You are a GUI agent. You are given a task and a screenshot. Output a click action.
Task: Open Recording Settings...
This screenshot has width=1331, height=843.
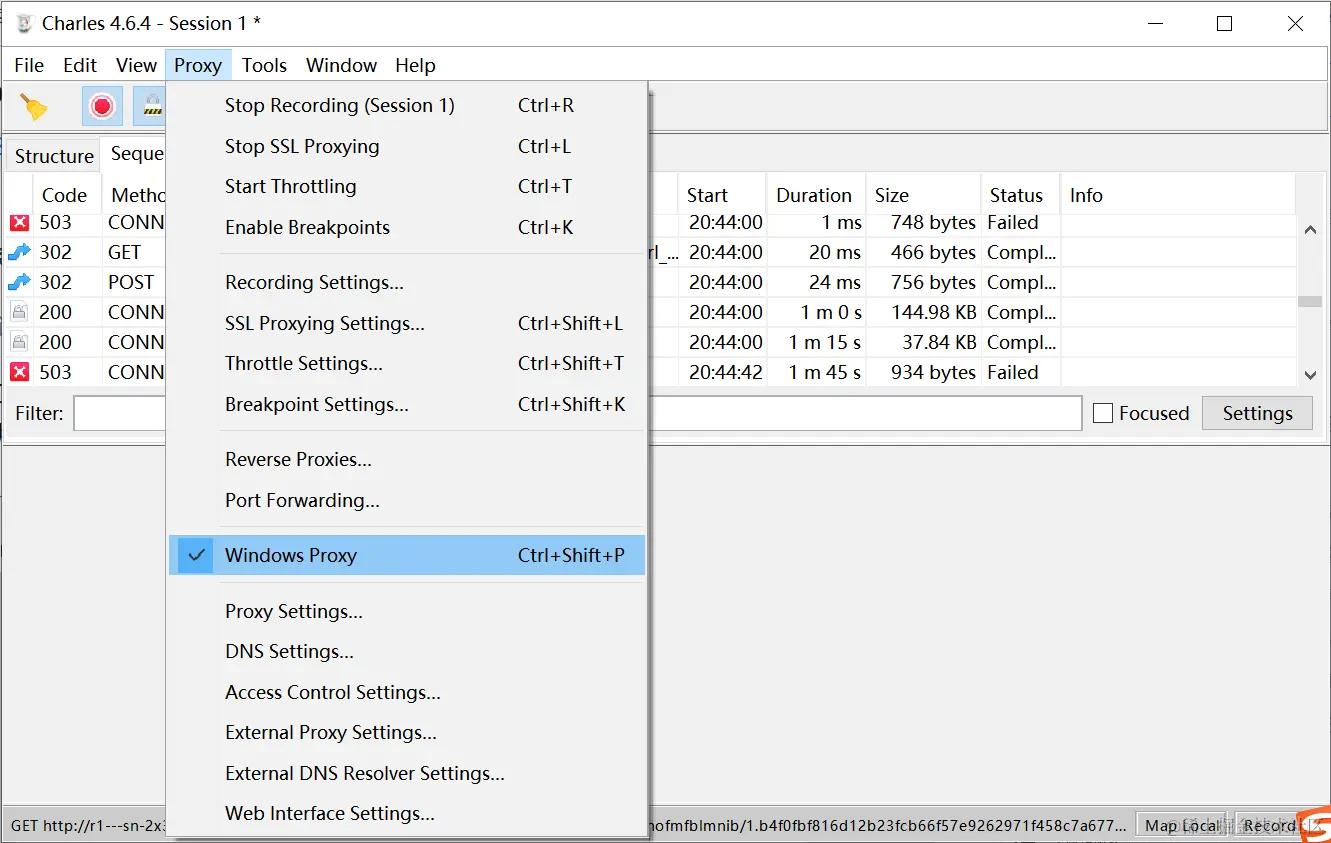tap(407, 282)
